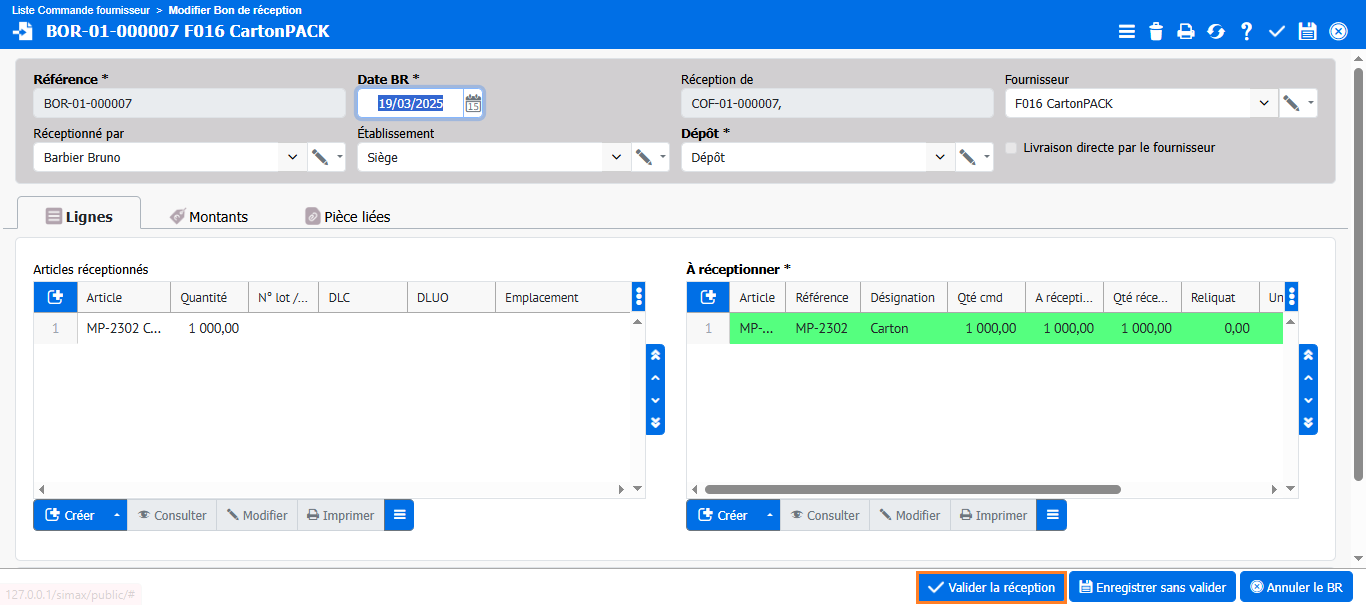Open the Pièce liées tab
The width and height of the screenshot is (1368, 610).
[x=347, y=216]
